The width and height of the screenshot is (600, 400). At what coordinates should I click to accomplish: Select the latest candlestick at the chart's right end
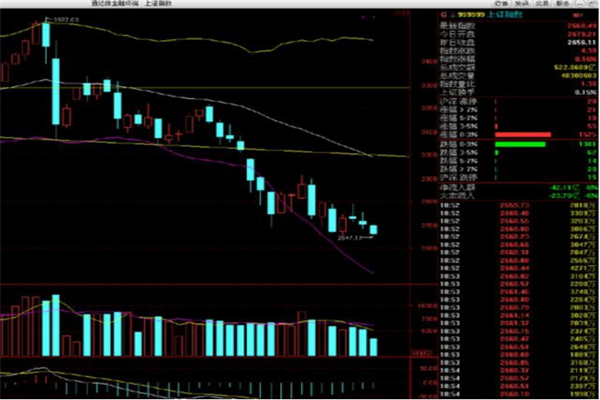(374, 230)
